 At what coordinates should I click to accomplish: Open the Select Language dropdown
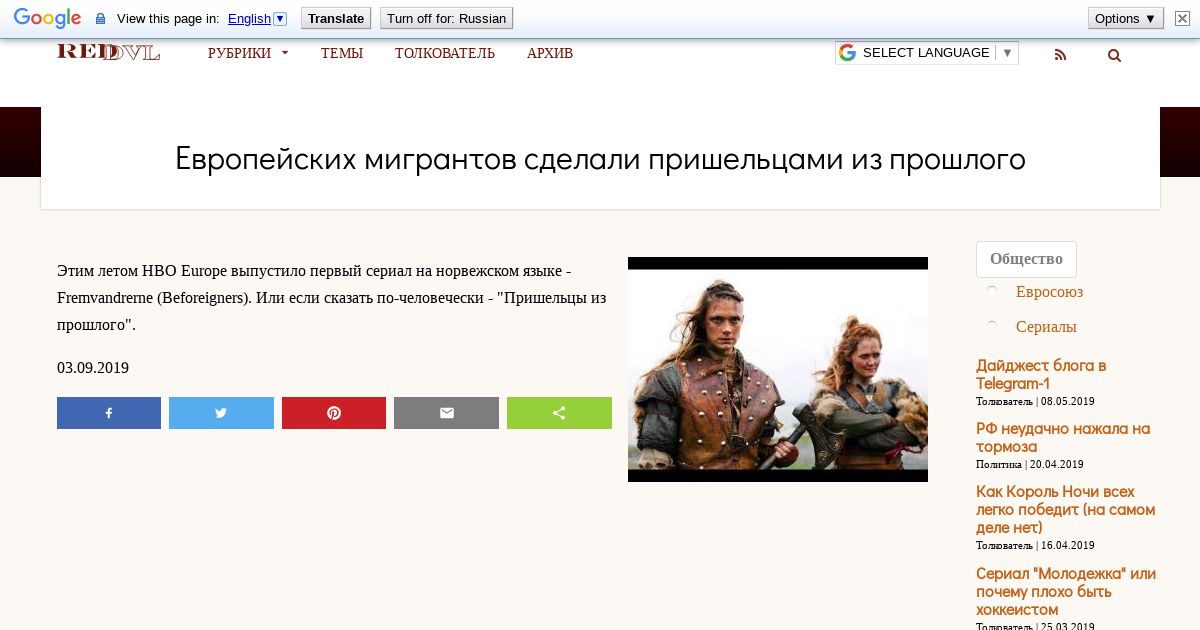(927, 53)
